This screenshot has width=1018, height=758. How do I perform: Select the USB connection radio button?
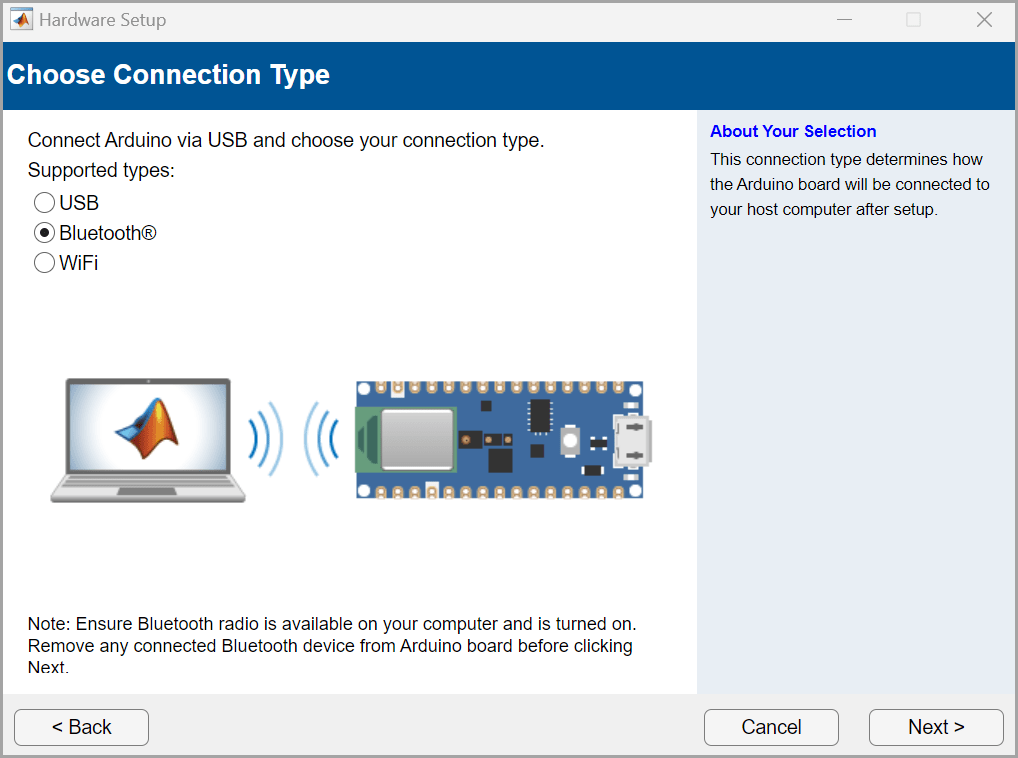point(44,203)
